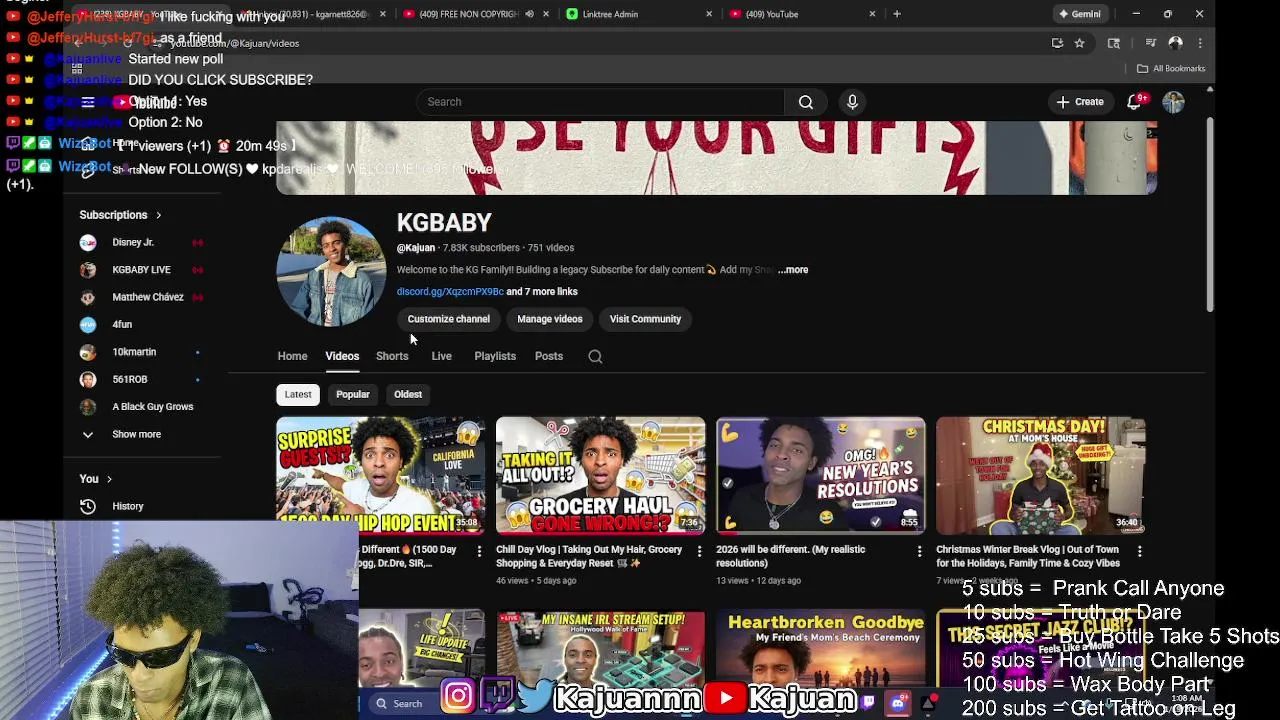Screen dimensions: 1280x720
Task: Open New Year's Resolutions video thumbnail
Action: 820,476
